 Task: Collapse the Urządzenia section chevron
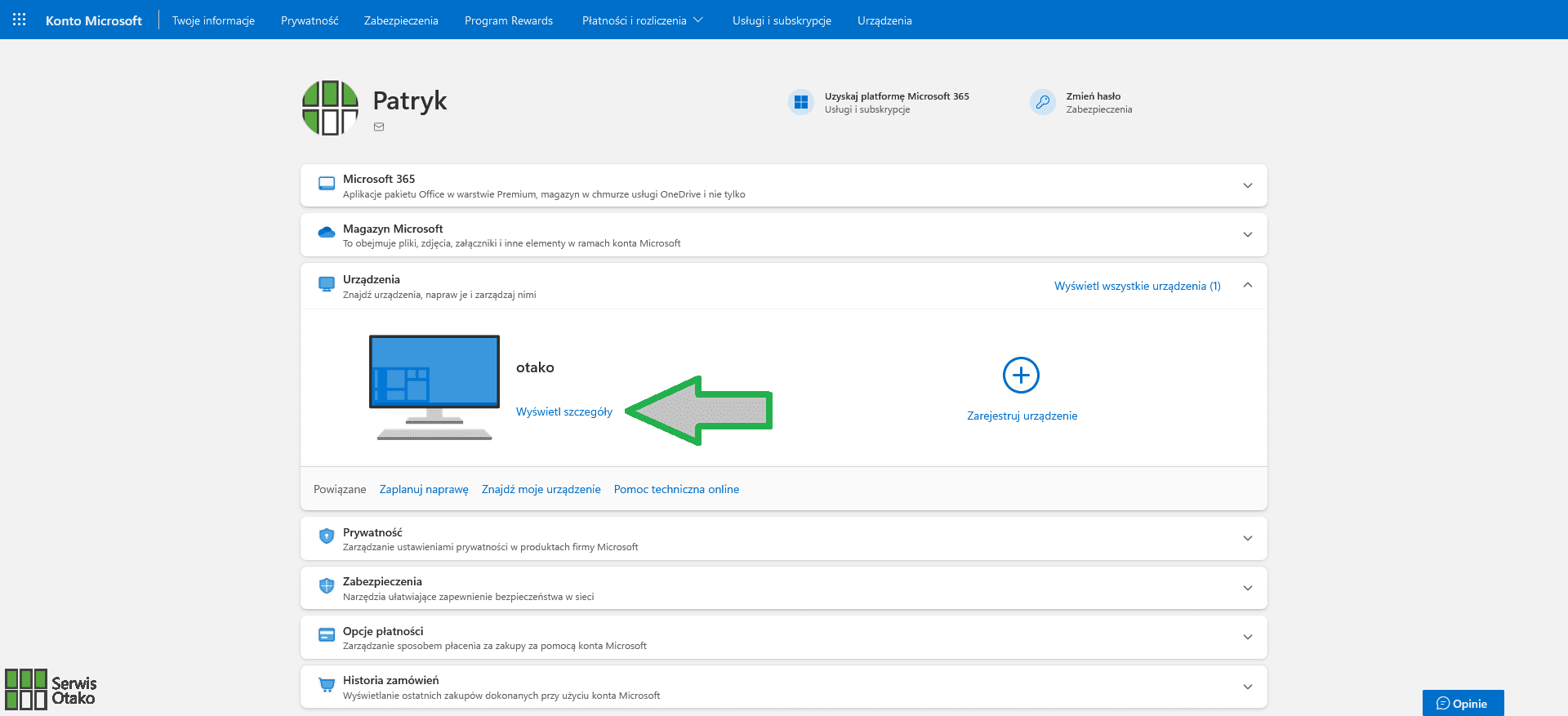coord(1247,285)
